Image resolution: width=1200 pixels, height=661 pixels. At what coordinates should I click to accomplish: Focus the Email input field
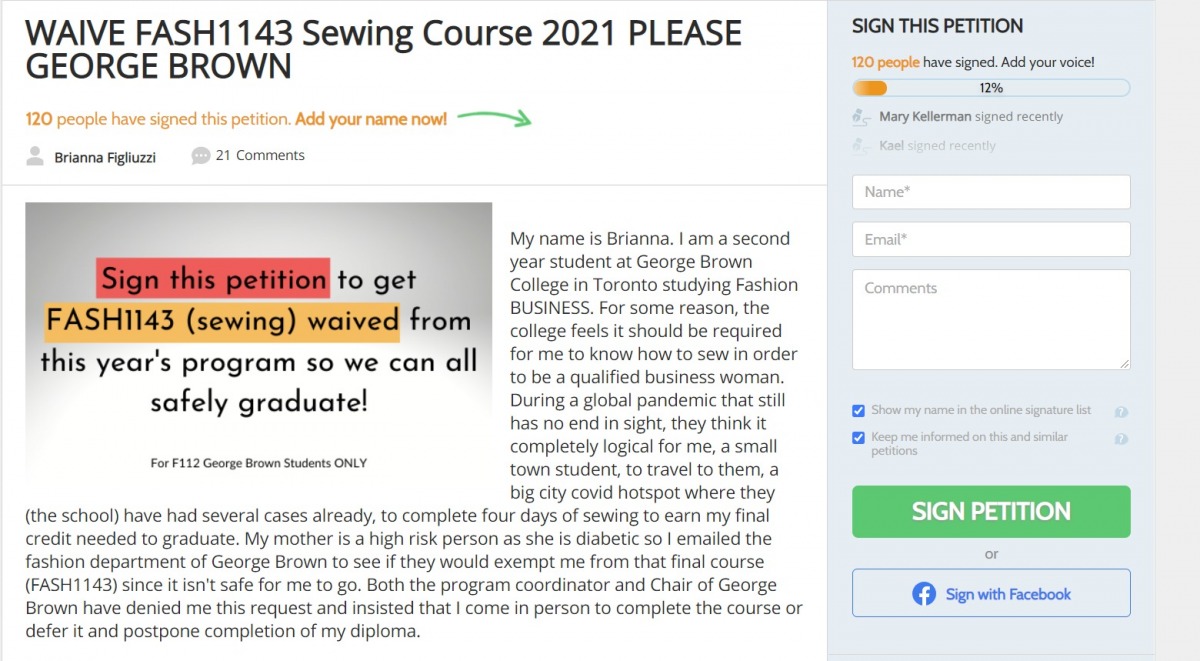(x=991, y=239)
